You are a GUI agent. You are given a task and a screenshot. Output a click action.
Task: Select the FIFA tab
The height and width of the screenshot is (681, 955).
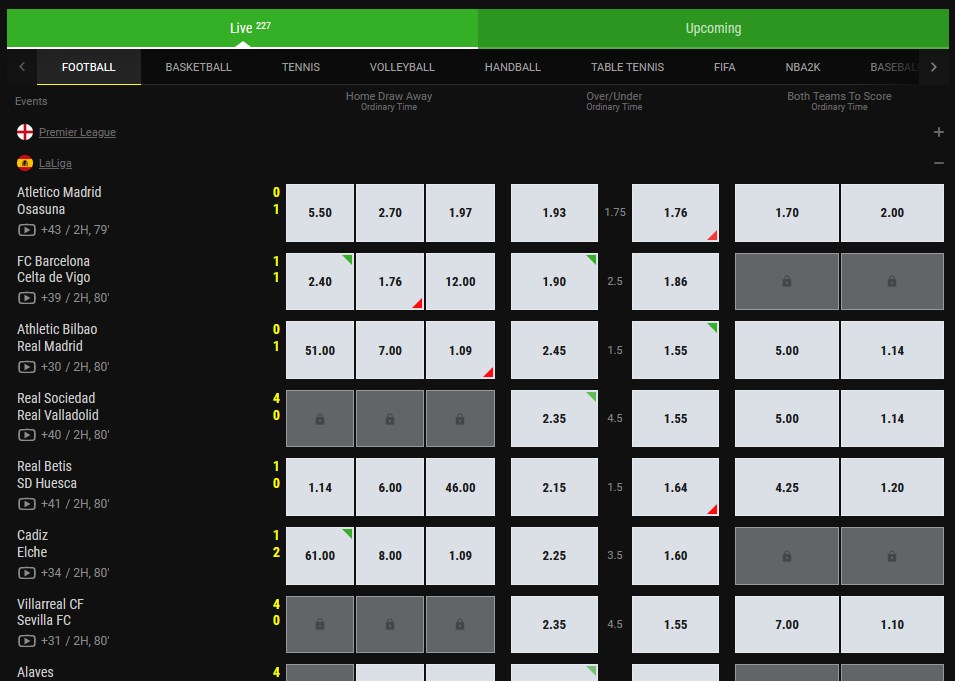[724, 67]
